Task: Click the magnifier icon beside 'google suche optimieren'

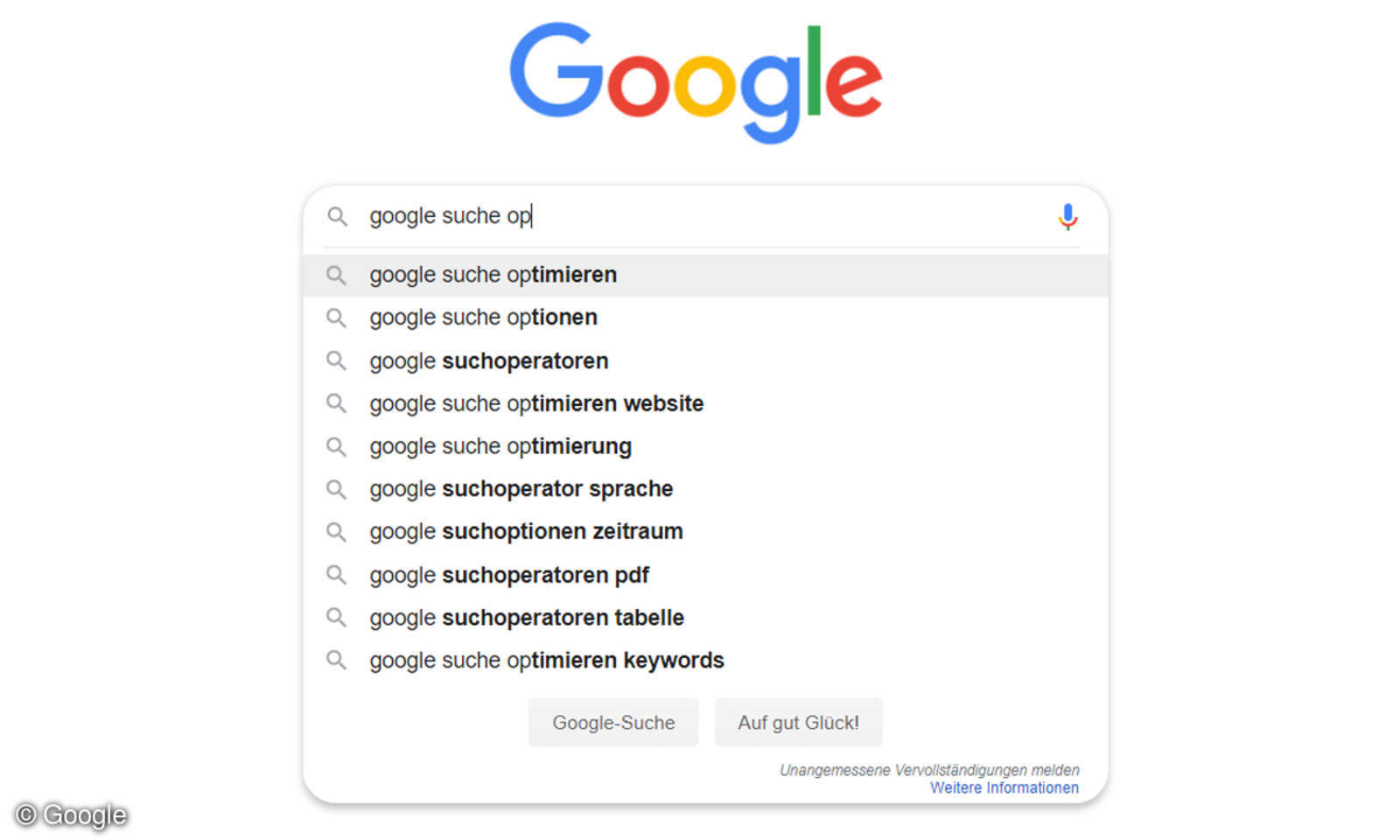Action: click(337, 275)
